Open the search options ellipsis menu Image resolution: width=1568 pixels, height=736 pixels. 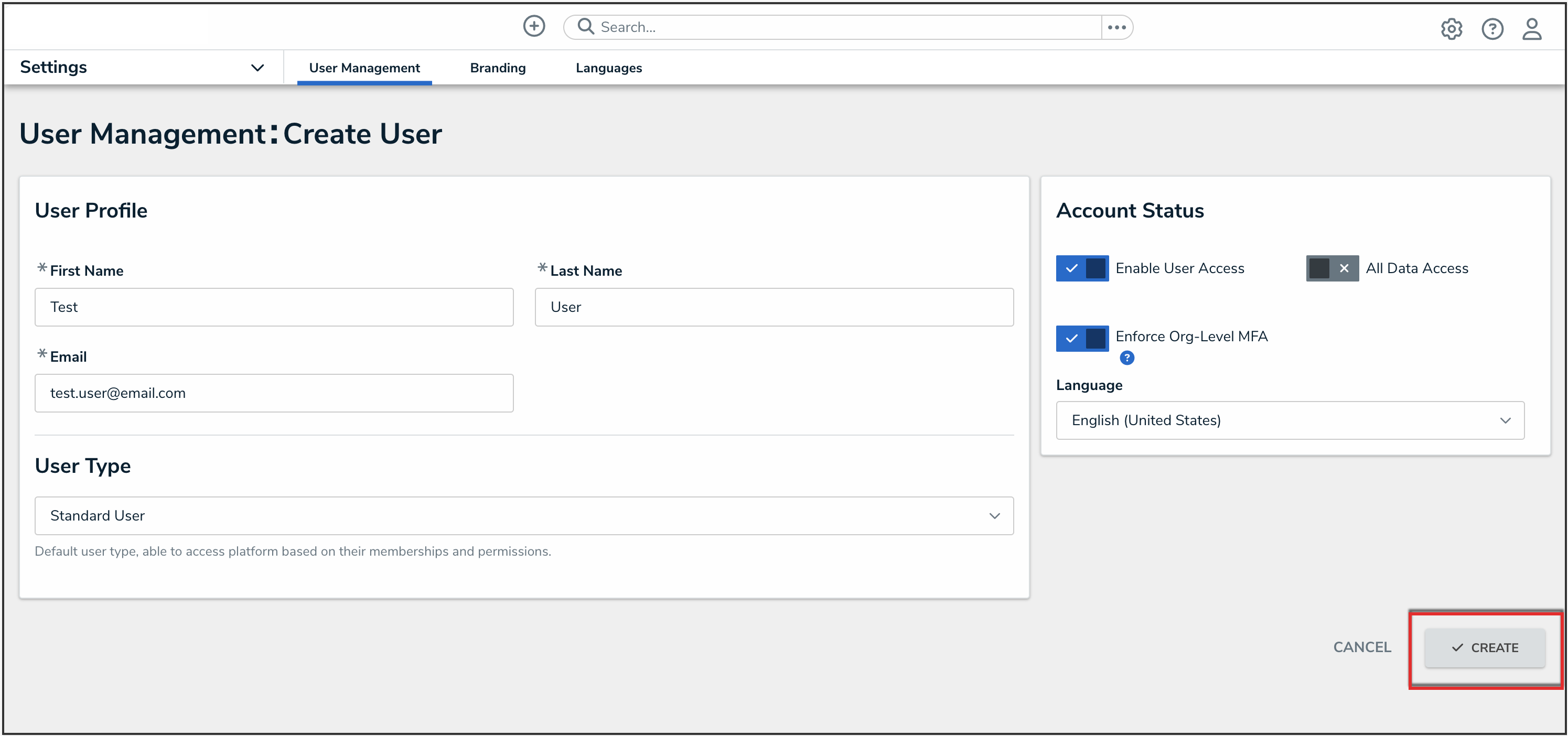click(x=1116, y=27)
